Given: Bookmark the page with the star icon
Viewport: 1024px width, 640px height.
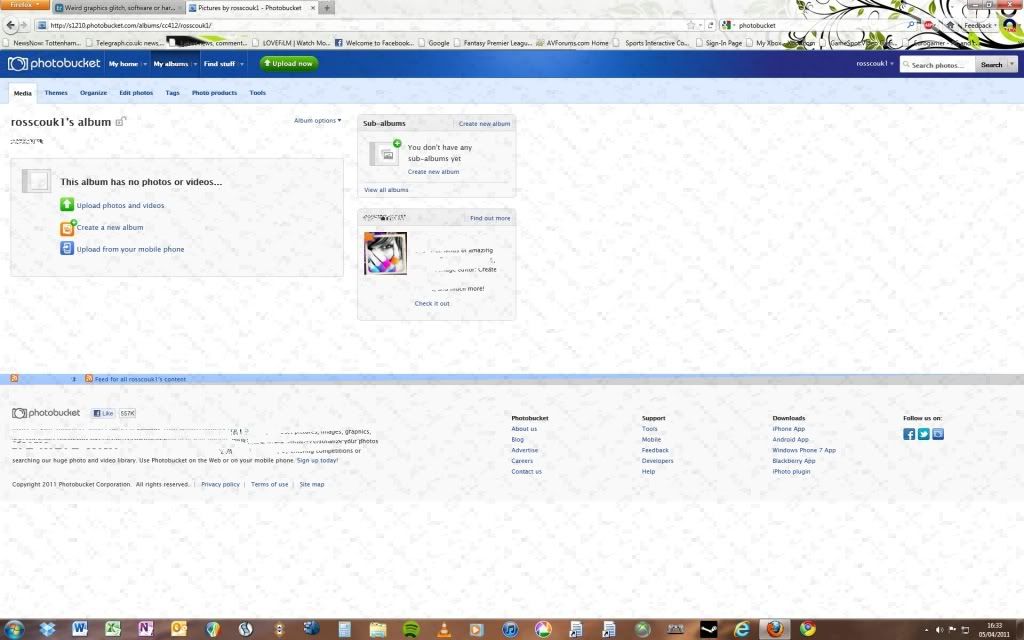Looking at the screenshot, I should point(690,25).
